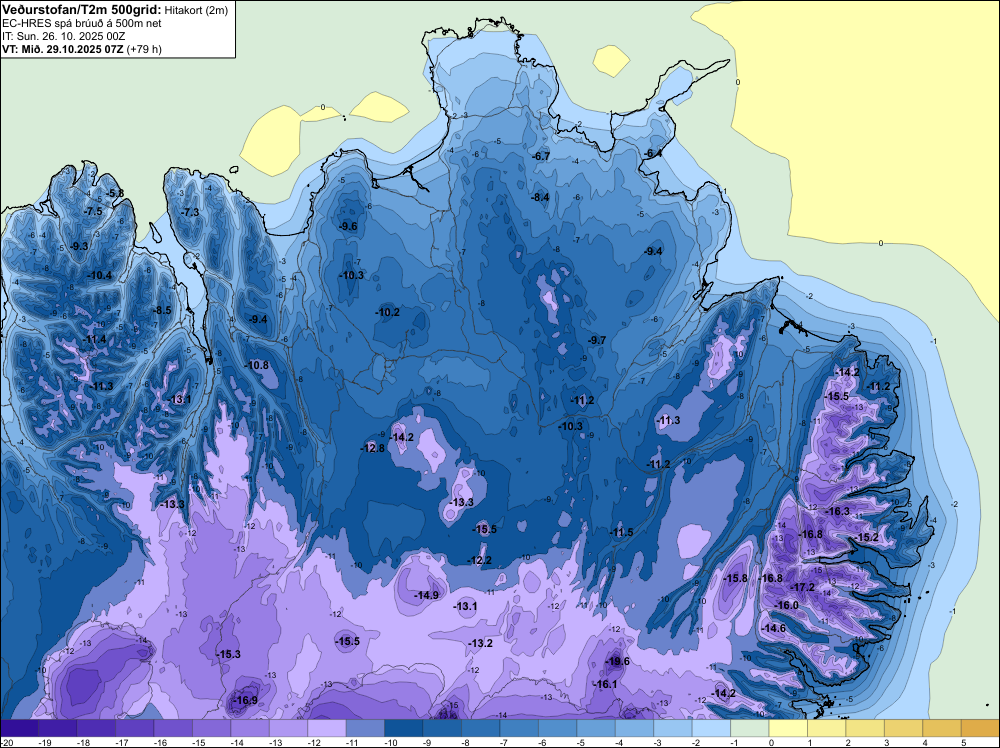Select the -12.2 temperature label
Image resolution: width=1000 pixels, height=748 pixels.
click(x=480, y=561)
